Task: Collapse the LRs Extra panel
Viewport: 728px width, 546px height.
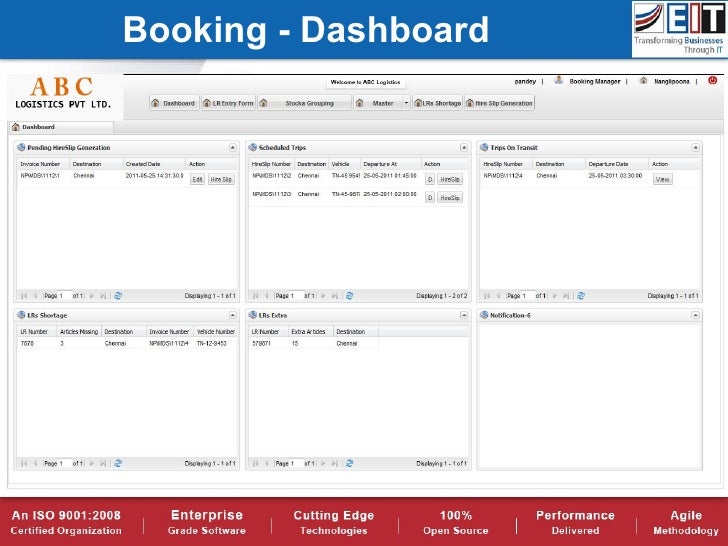Action: point(463,315)
